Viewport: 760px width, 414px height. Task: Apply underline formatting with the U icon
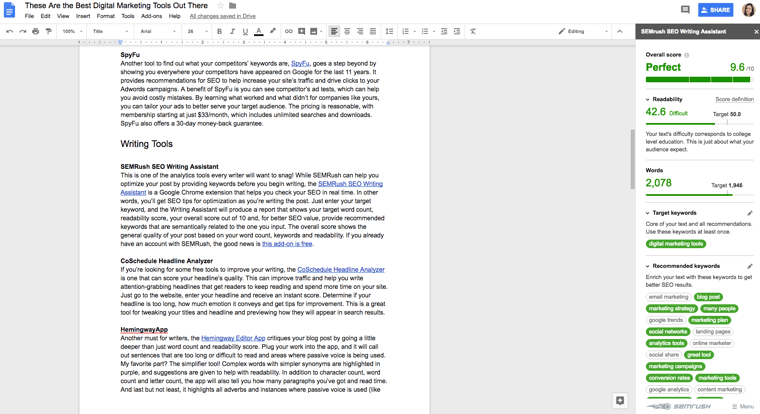tap(245, 31)
